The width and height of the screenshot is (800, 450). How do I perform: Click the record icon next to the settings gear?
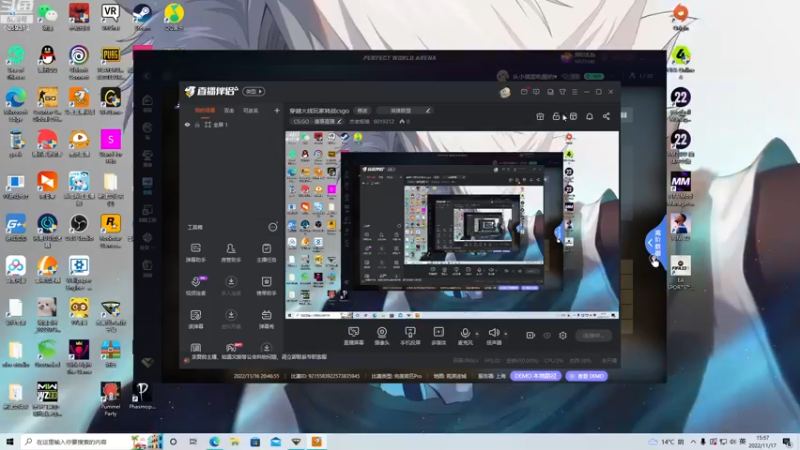pos(531,335)
